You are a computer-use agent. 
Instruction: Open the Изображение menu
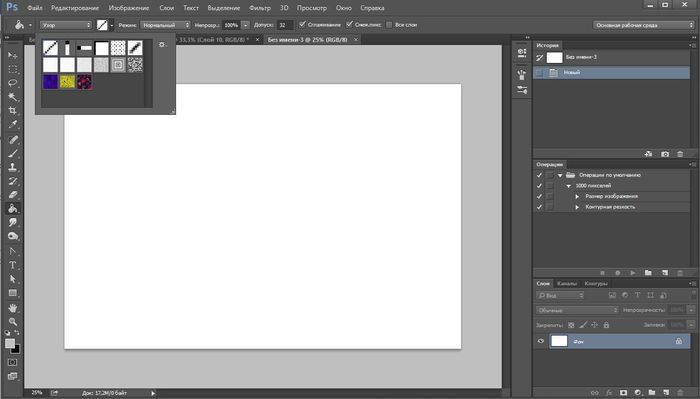point(129,8)
